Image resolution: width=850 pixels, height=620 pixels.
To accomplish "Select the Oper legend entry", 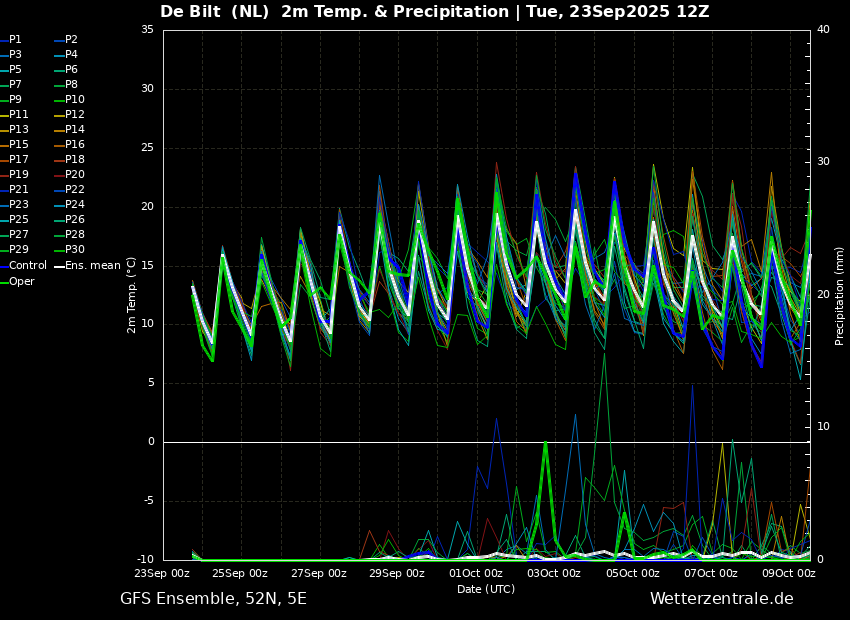I will 22,281.
